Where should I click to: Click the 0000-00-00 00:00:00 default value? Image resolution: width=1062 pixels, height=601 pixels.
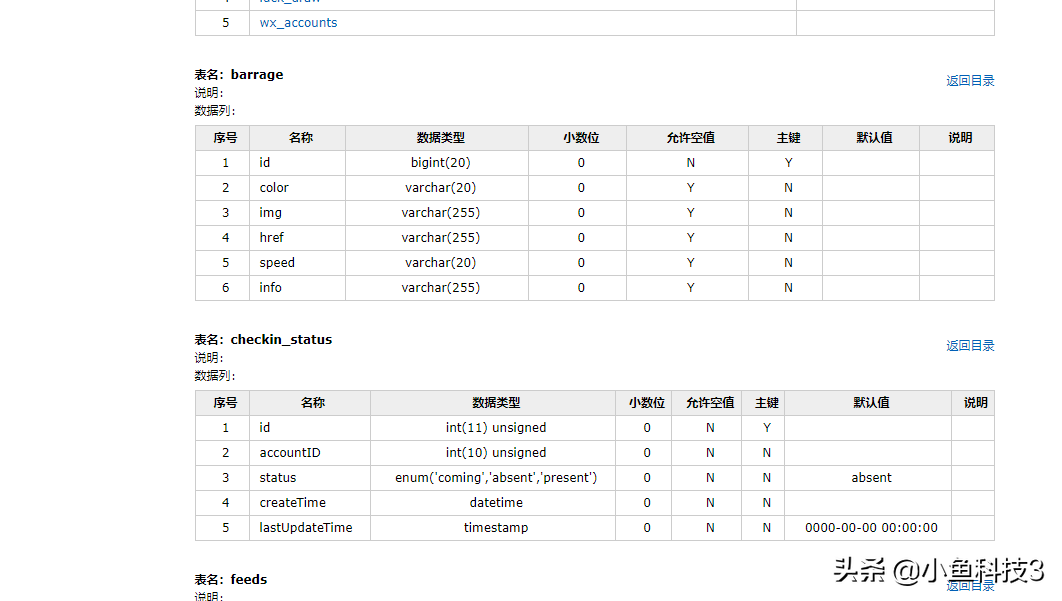click(x=871, y=528)
